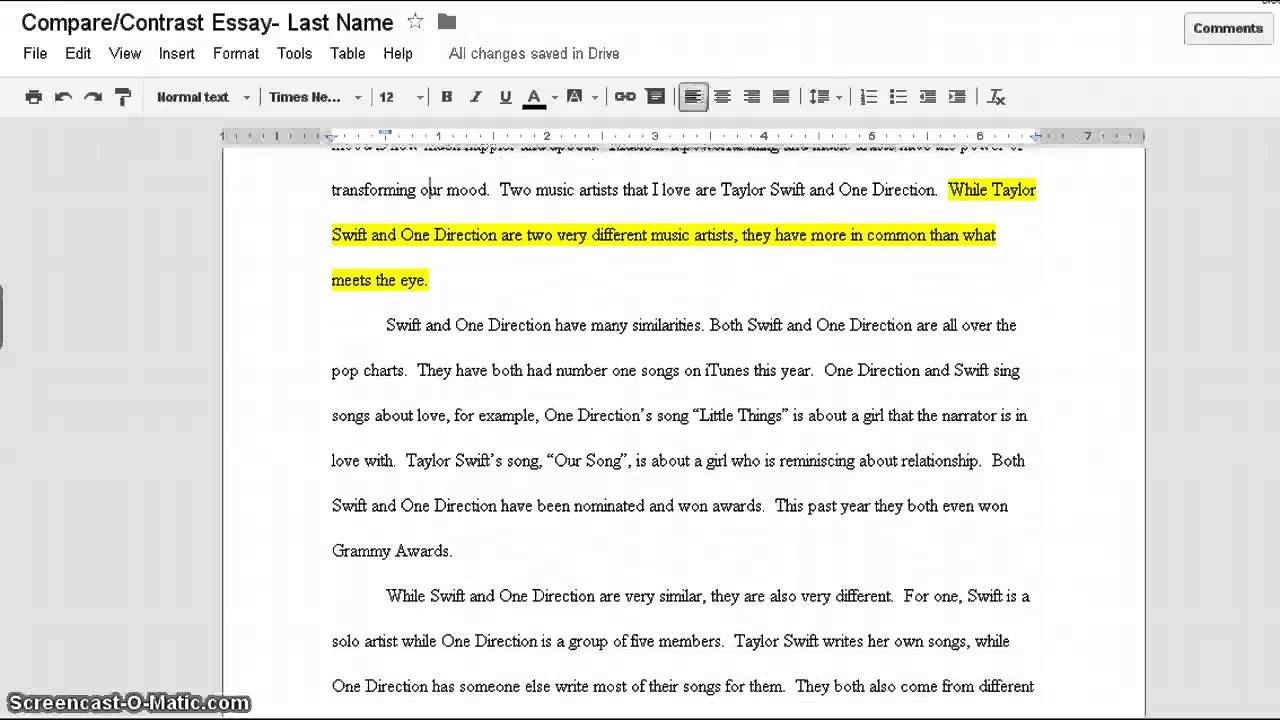
Task: Toggle italic formatting
Action: point(476,97)
